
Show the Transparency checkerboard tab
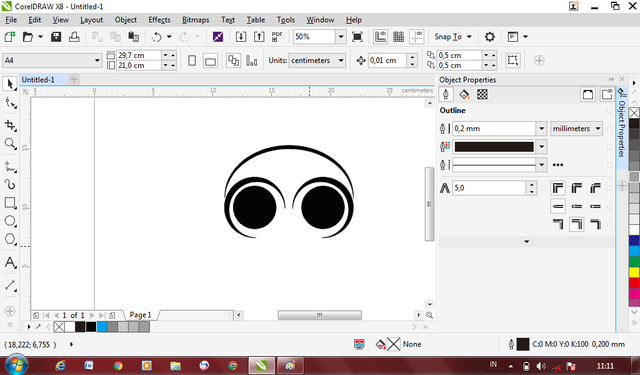(482, 95)
